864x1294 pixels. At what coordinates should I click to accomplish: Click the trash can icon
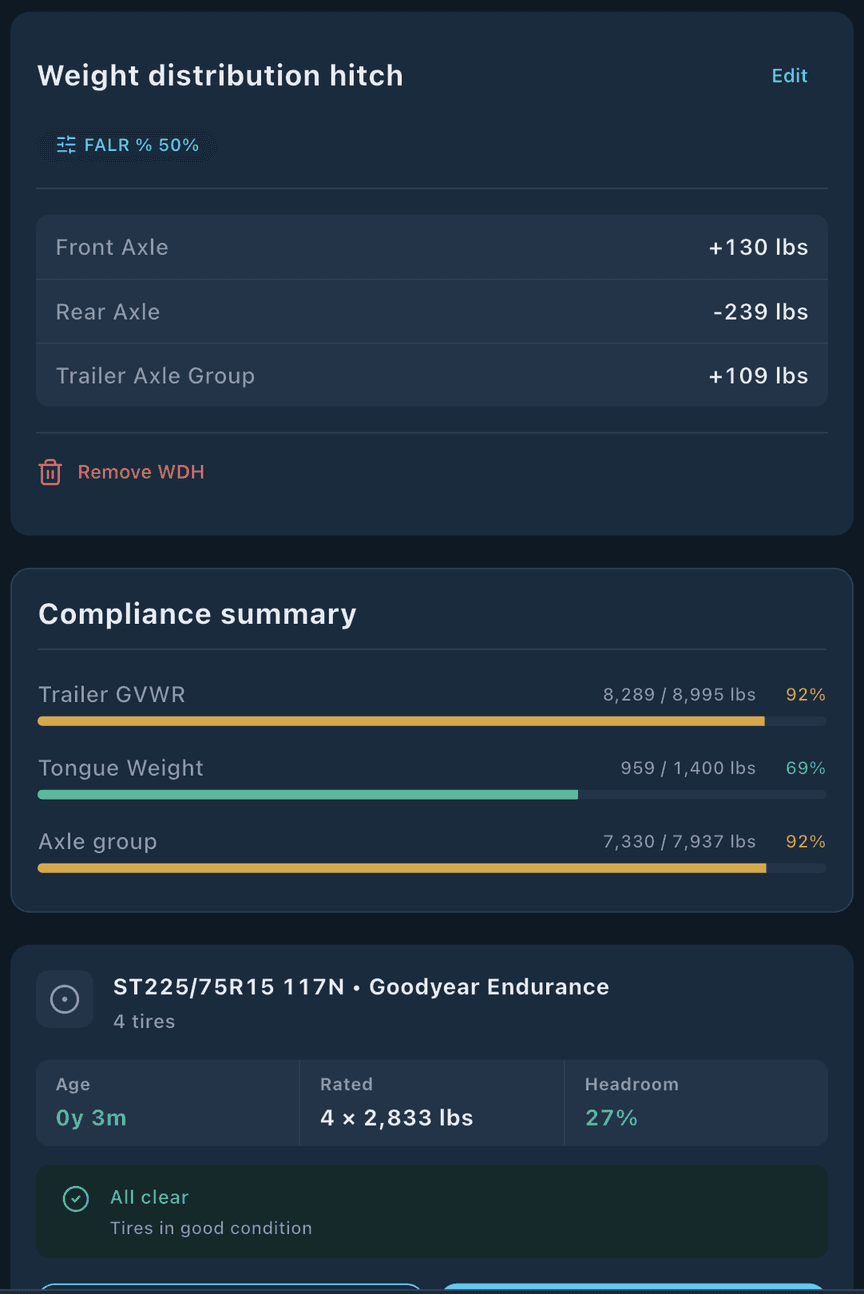[x=50, y=472]
